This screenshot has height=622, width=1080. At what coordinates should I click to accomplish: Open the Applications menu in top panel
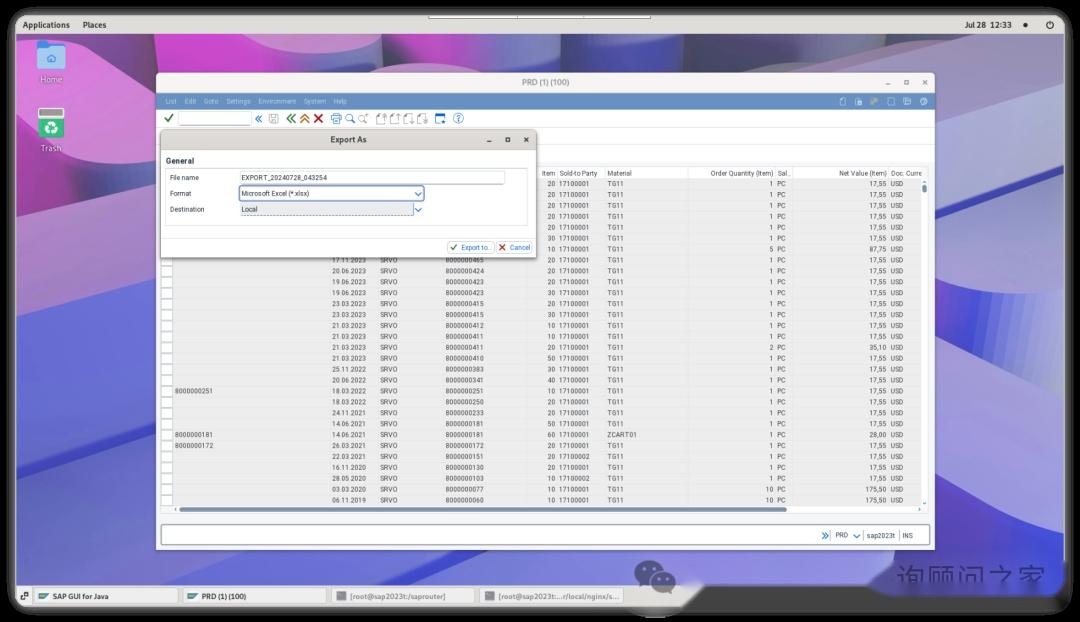point(46,25)
